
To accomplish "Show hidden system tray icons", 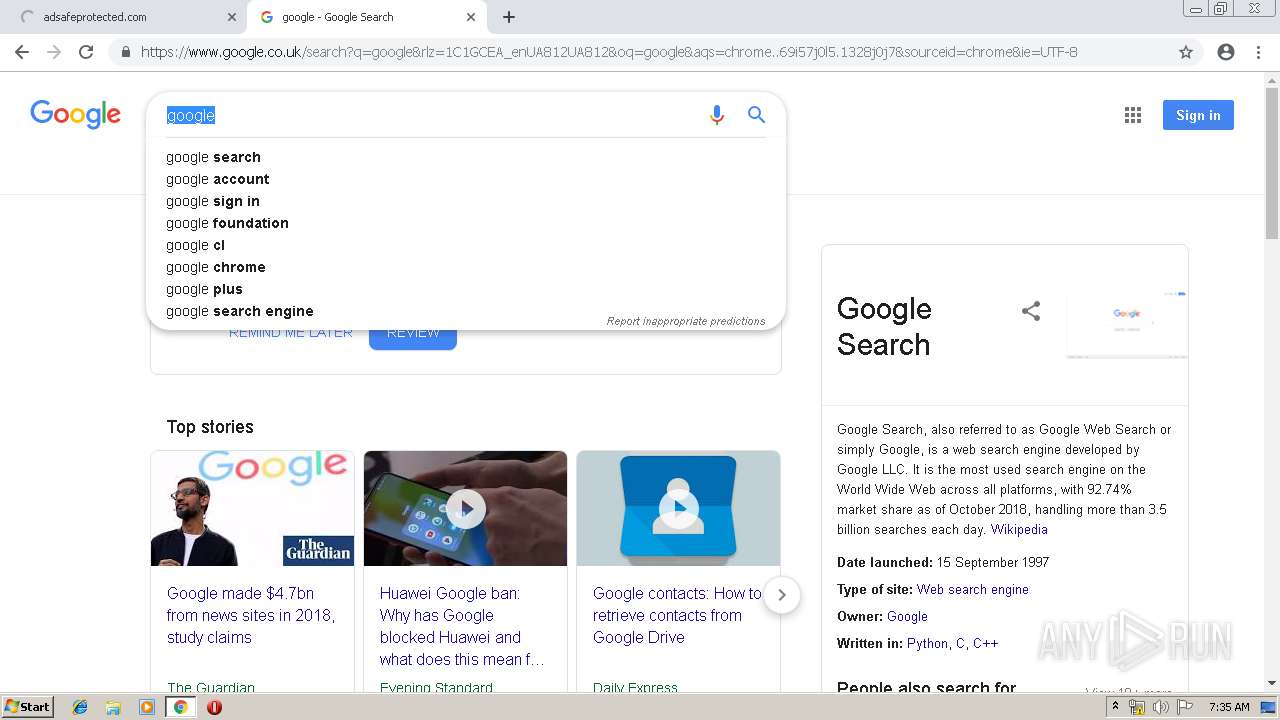I will pyautogui.click(x=1116, y=707).
